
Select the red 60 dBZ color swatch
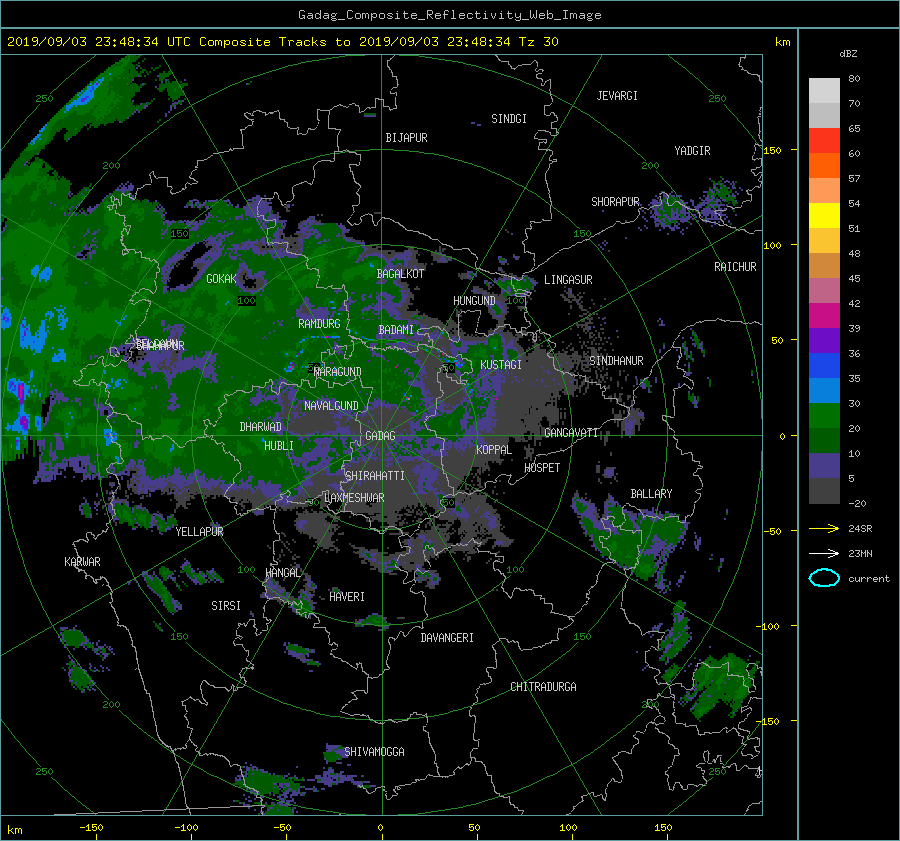824,141
